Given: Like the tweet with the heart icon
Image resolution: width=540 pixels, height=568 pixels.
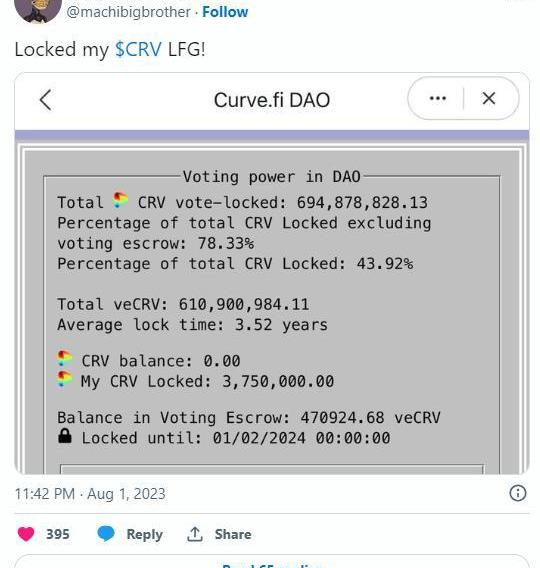Looking at the screenshot, I should pyautogui.click(x=26, y=534).
